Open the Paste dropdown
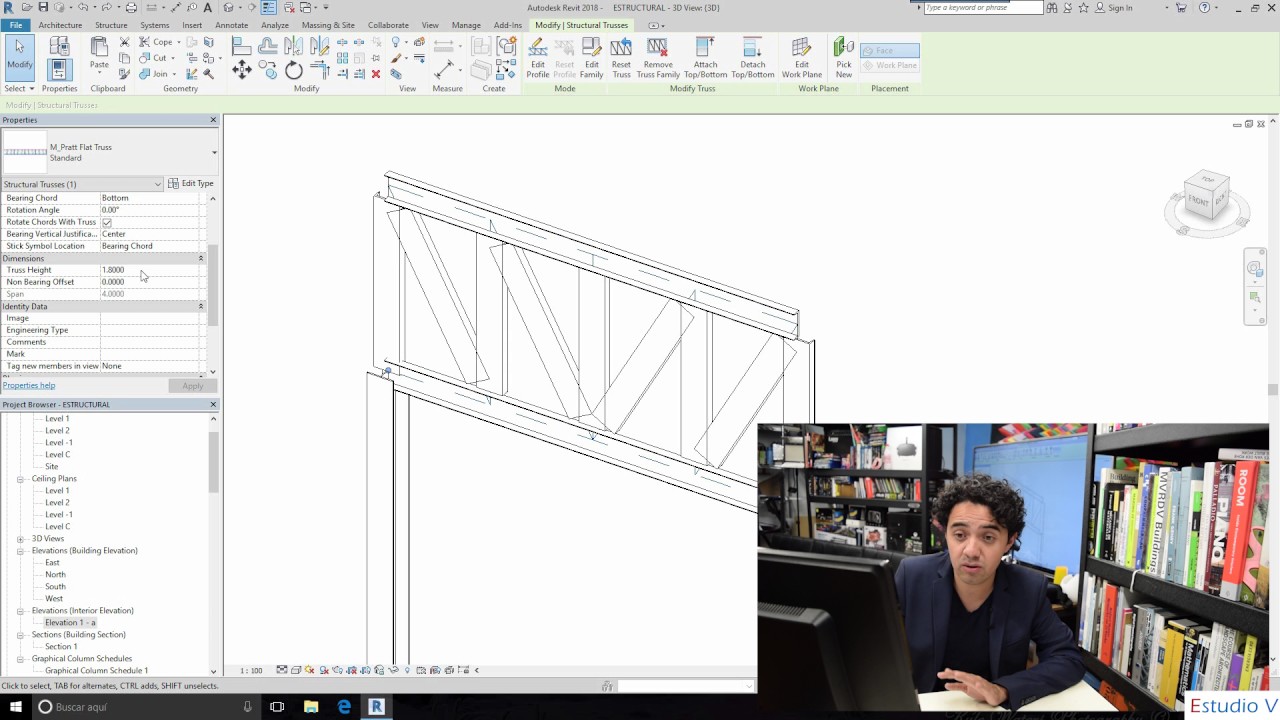The height and width of the screenshot is (720, 1280). pos(99,71)
